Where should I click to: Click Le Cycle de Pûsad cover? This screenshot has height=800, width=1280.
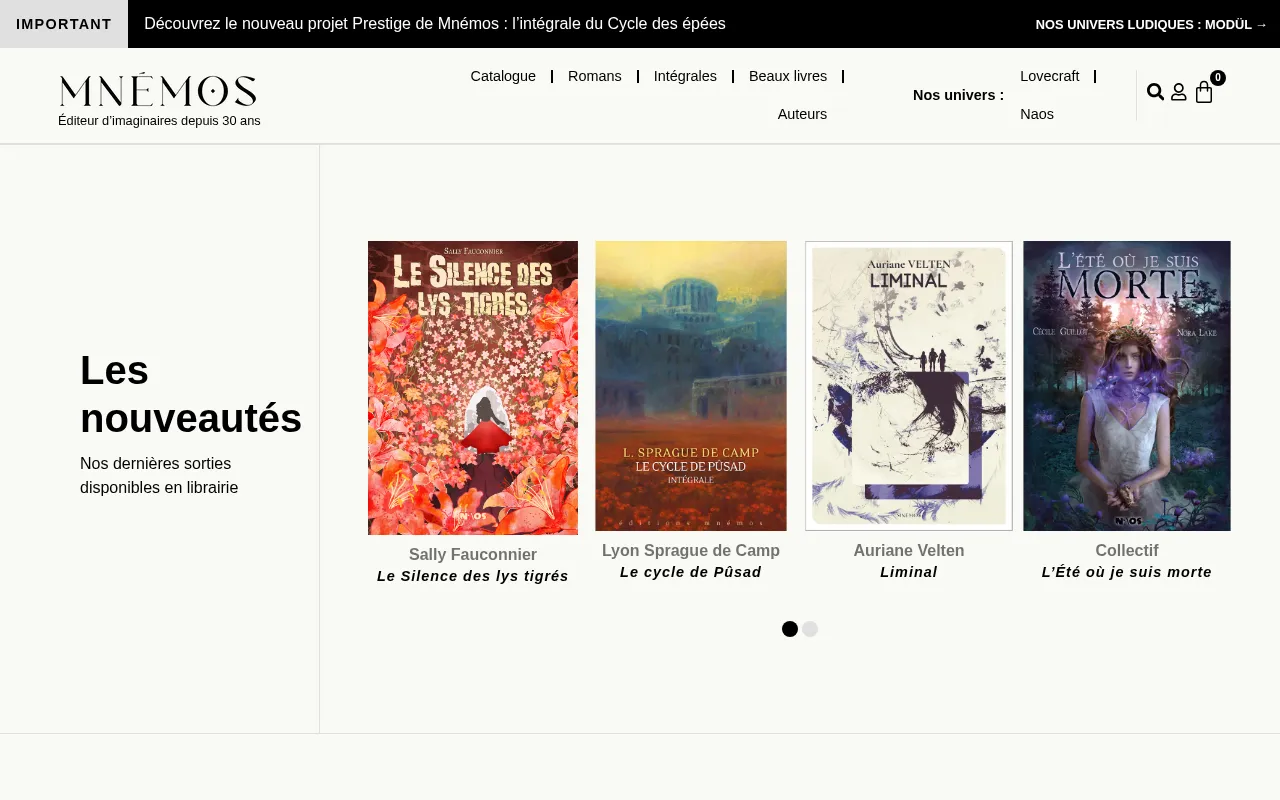[691, 386]
